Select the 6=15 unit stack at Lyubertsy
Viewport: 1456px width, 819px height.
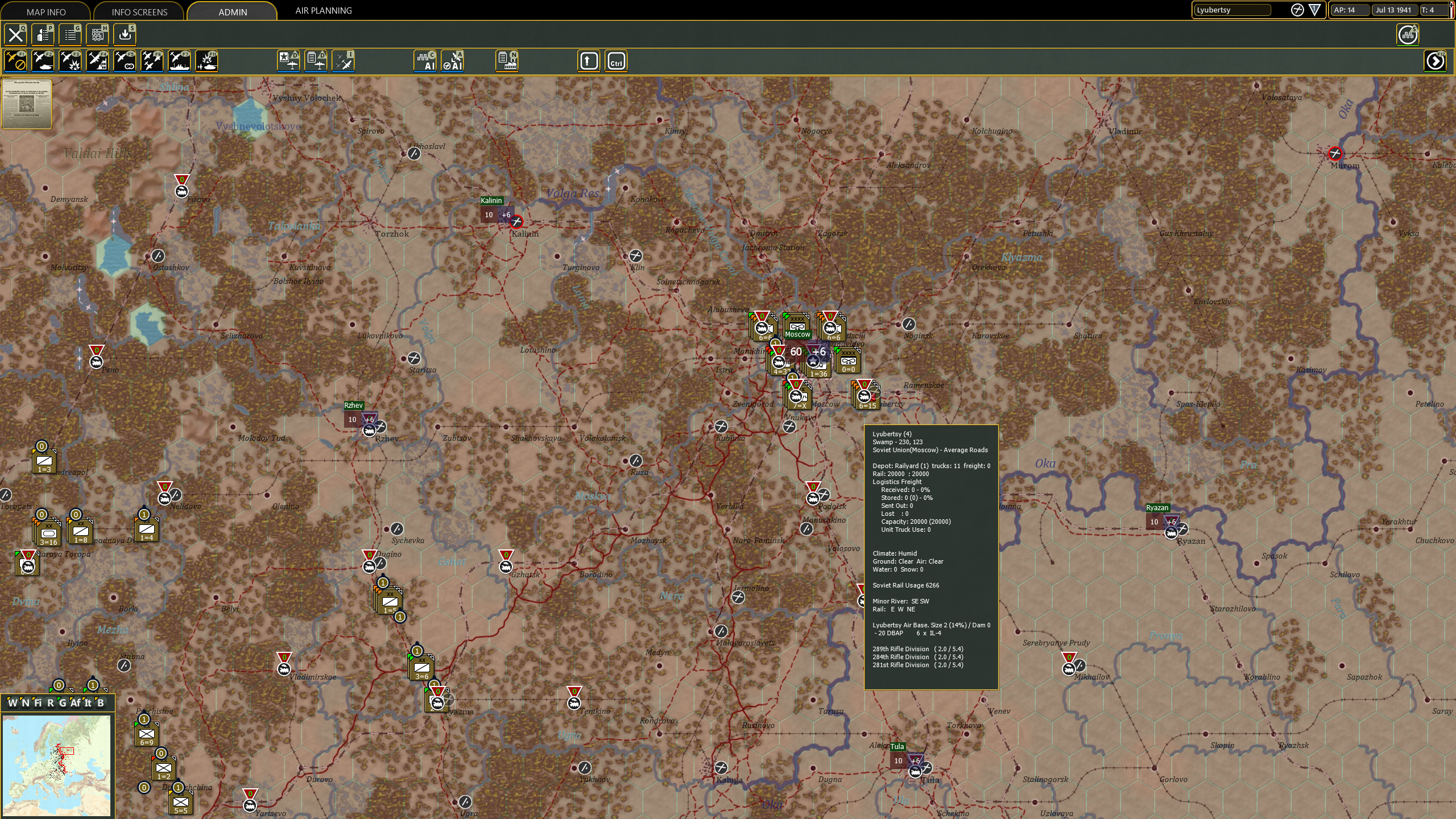point(866,395)
